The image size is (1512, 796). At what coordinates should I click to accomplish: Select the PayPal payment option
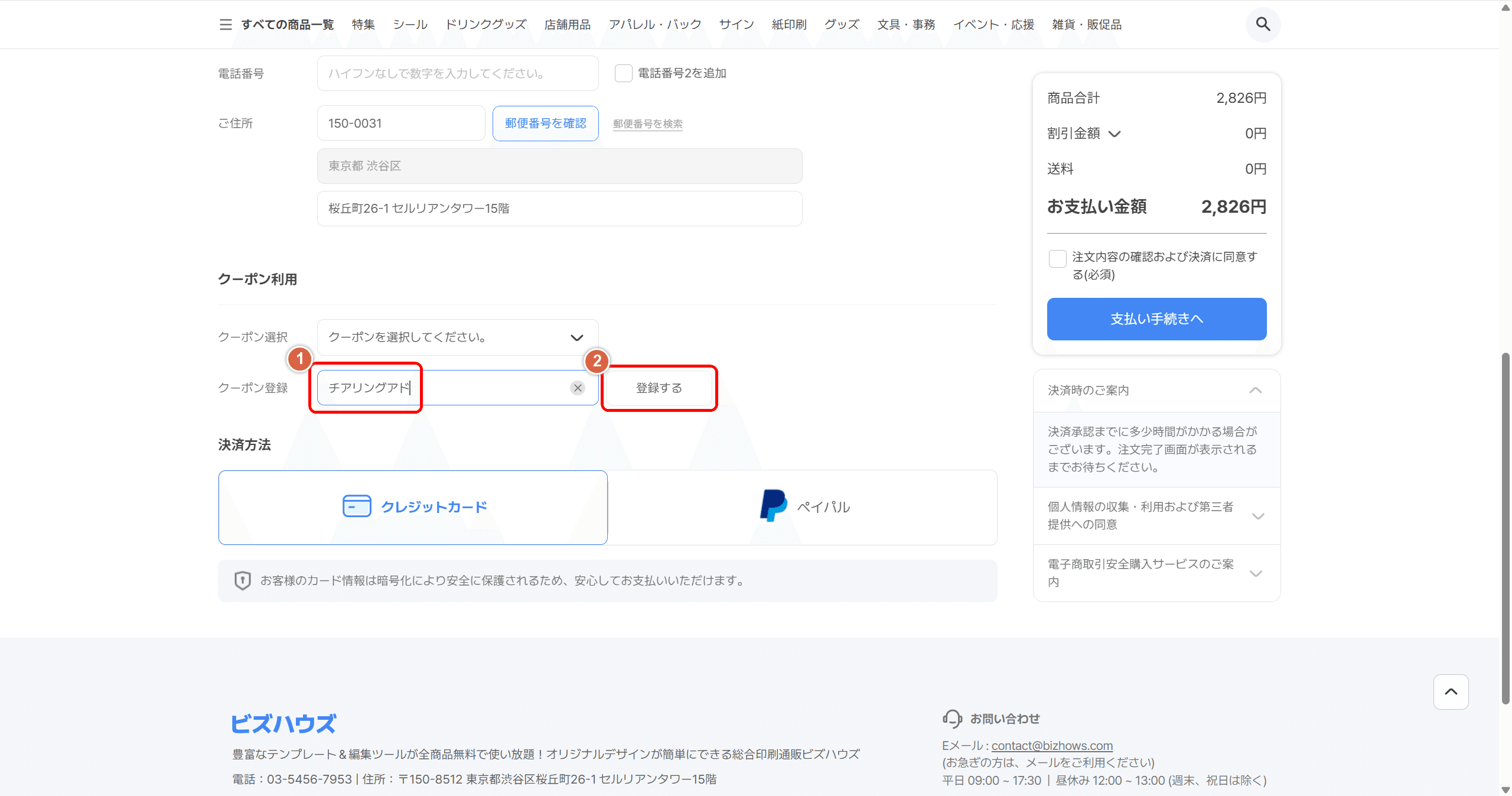(x=802, y=507)
